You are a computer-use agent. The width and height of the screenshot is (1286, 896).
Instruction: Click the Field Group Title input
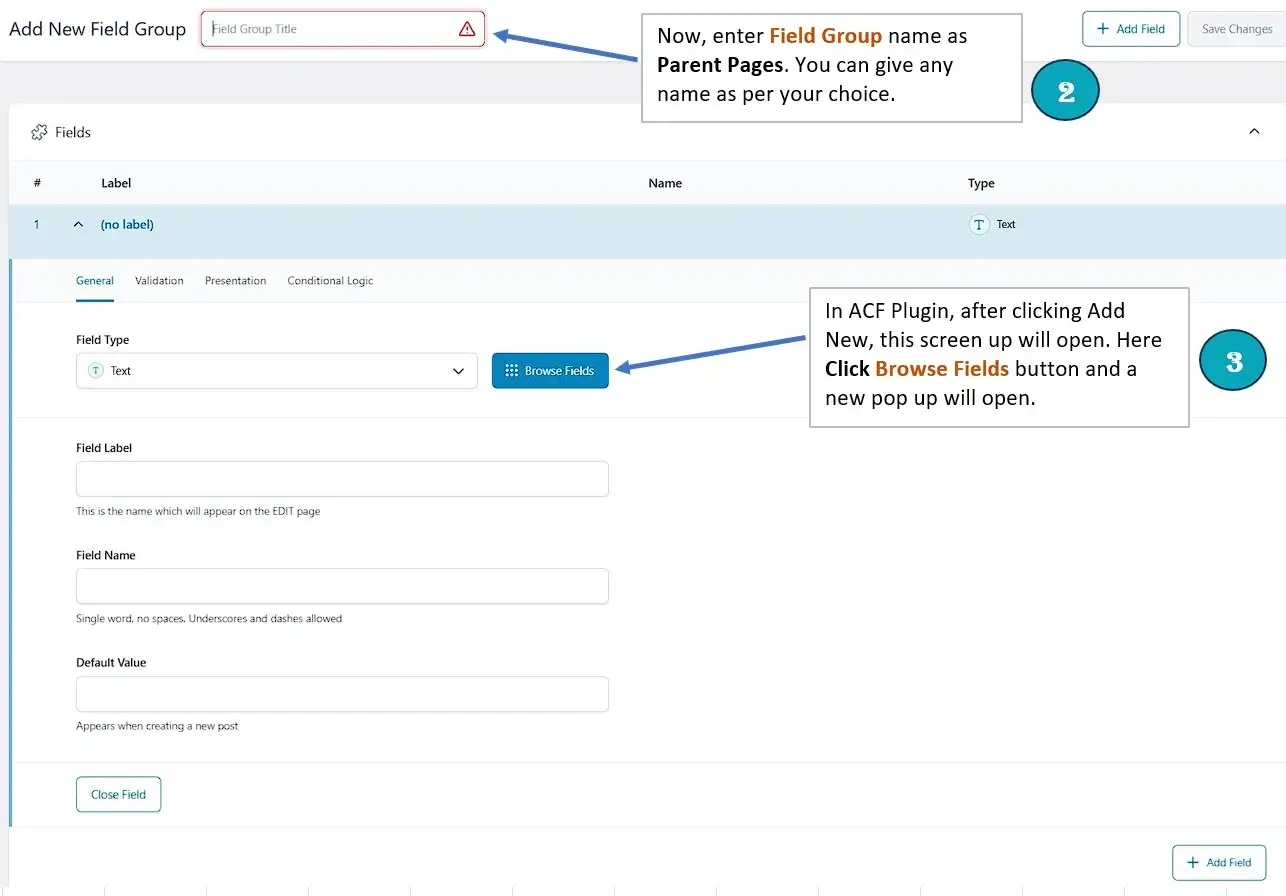(x=342, y=29)
